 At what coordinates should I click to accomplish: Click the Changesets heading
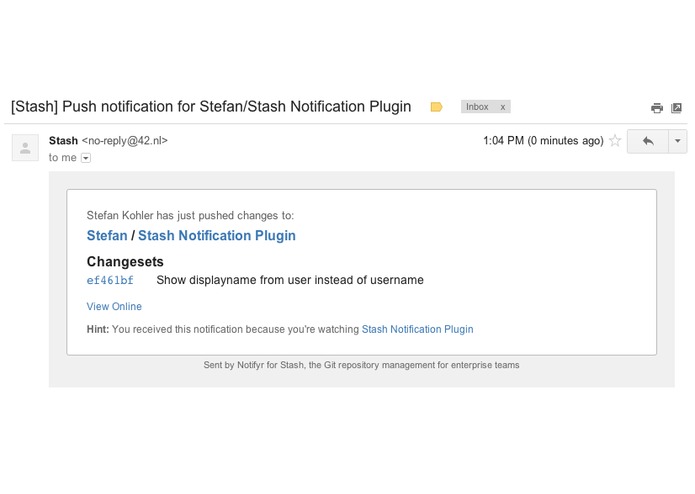click(125, 261)
